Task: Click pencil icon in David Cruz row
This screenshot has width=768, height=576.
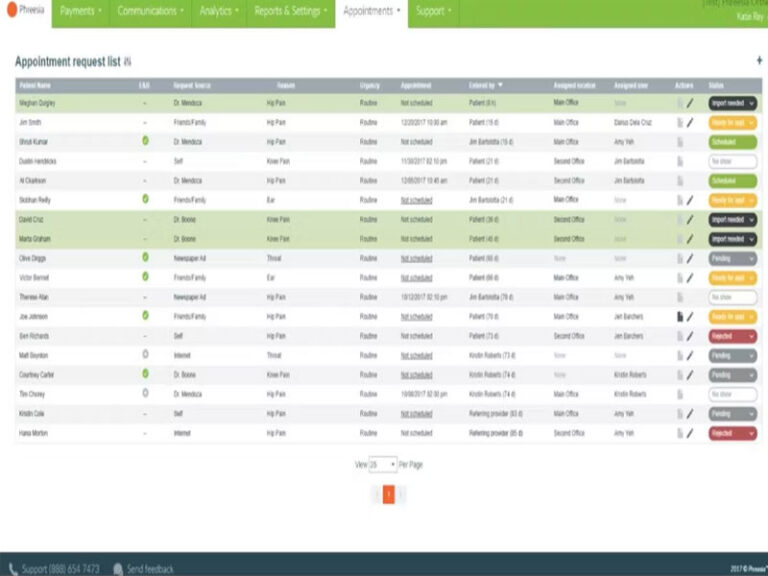Action: coord(690,219)
